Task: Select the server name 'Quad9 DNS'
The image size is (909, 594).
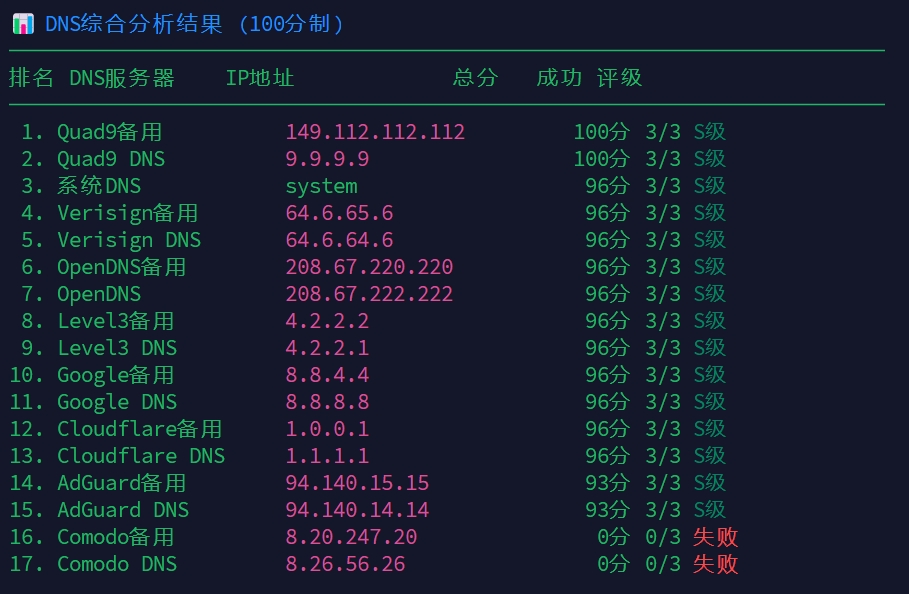Action: click(x=111, y=159)
